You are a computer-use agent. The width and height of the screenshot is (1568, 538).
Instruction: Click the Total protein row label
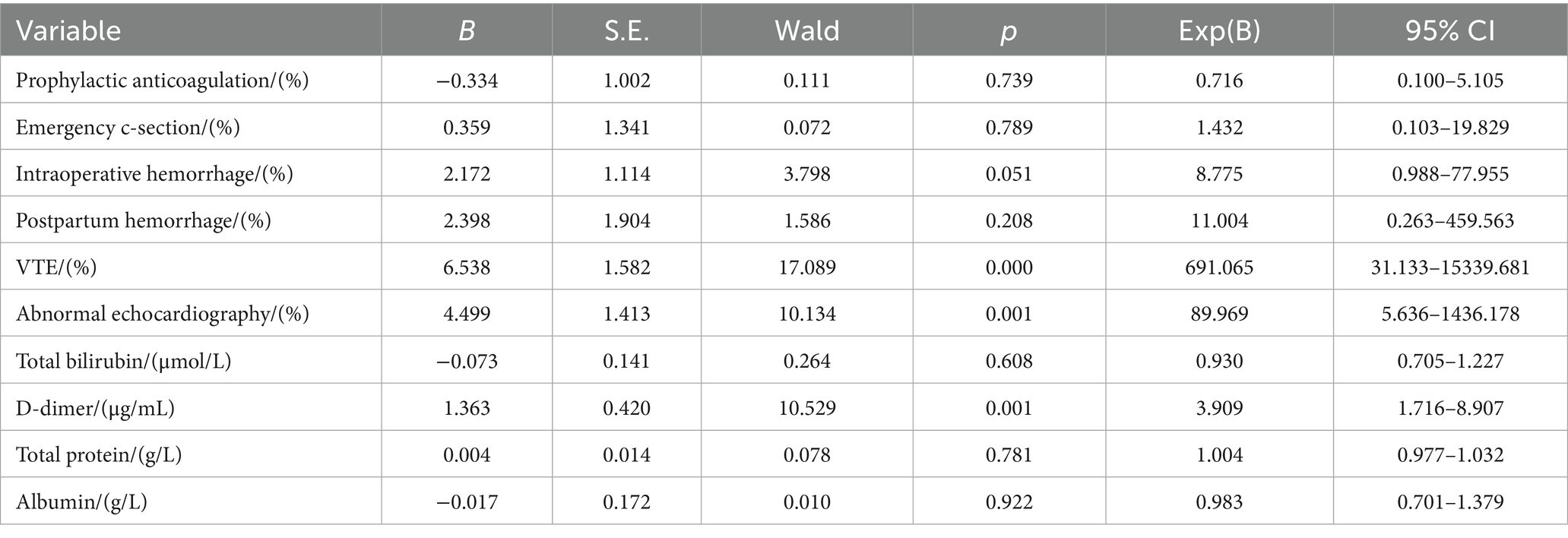pyautogui.click(x=98, y=455)
